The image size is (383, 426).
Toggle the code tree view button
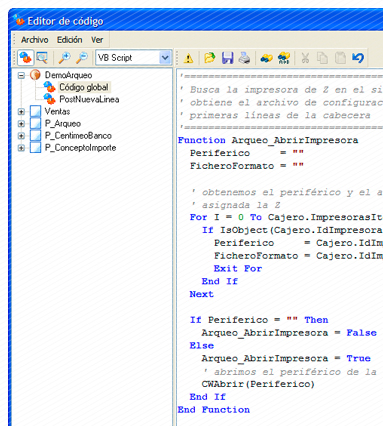point(25,58)
